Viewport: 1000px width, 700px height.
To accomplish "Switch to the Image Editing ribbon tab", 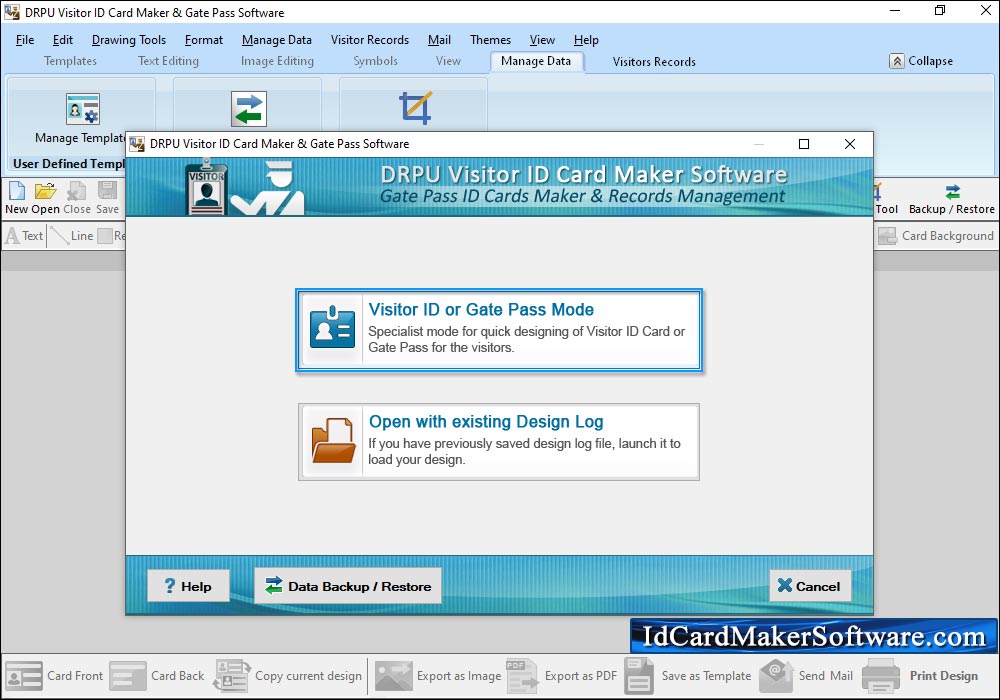I will click(277, 61).
